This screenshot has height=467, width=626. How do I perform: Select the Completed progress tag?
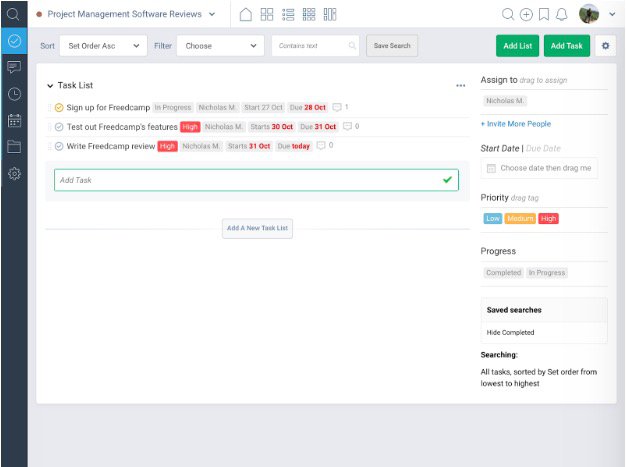(503, 273)
